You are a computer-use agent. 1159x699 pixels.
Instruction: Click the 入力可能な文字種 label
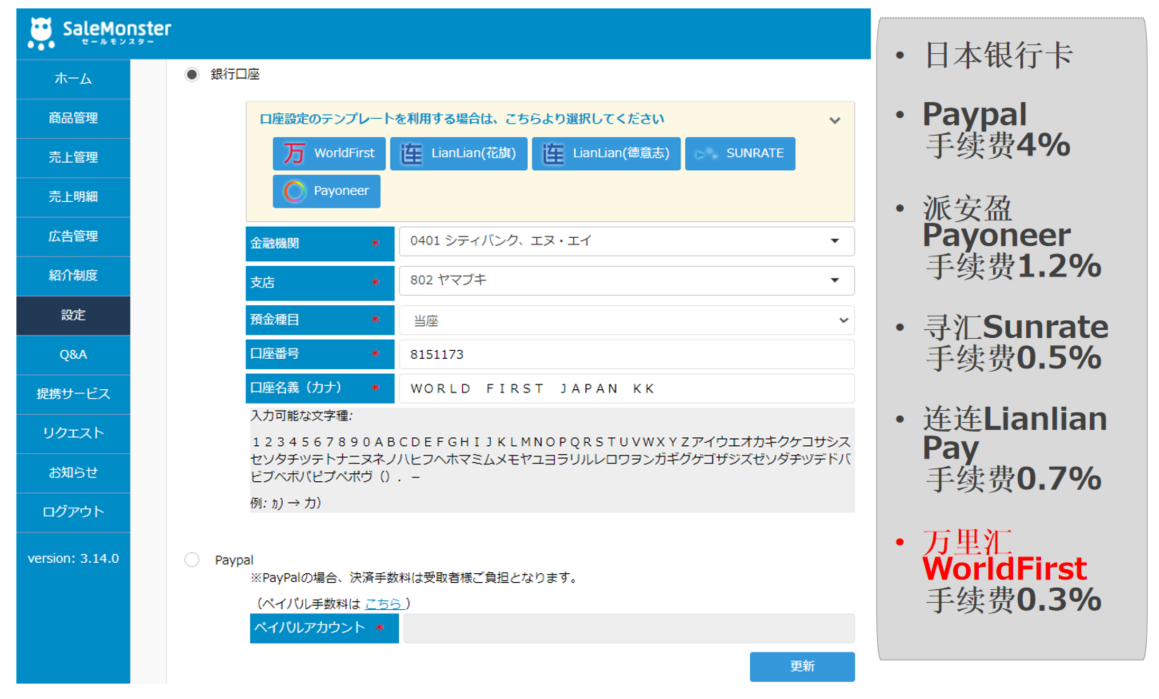(302, 416)
